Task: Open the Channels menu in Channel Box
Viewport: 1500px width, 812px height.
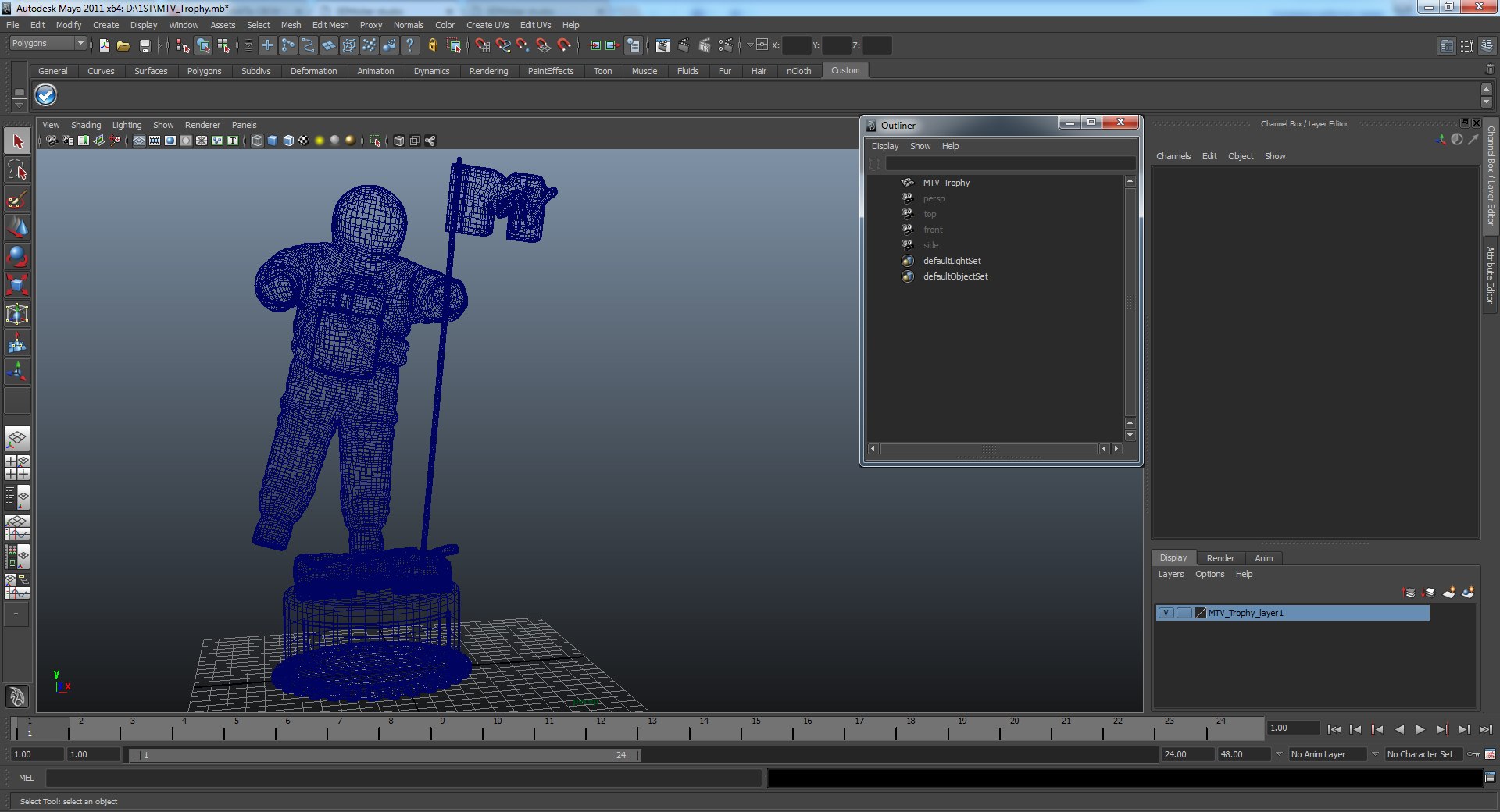Action: coord(1173,156)
